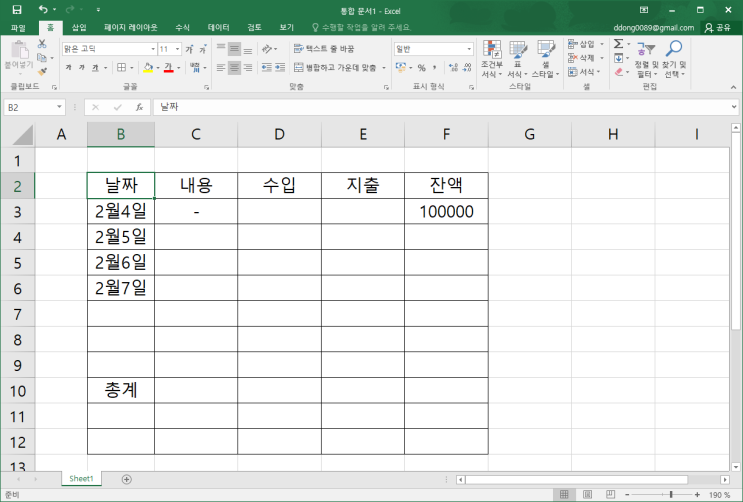Open Conditional Formatting (조건부 서식)

pyautogui.click(x=492, y=59)
